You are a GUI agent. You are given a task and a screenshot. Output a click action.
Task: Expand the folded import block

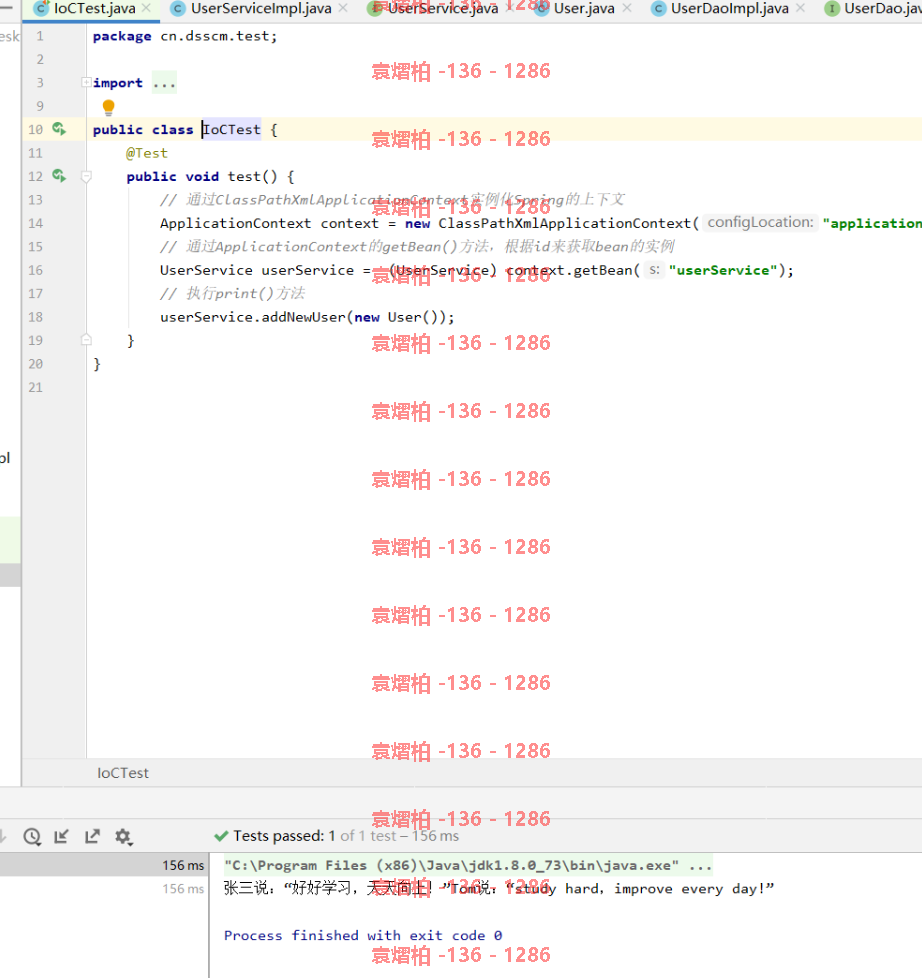pyautogui.click(x=86, y=82)
